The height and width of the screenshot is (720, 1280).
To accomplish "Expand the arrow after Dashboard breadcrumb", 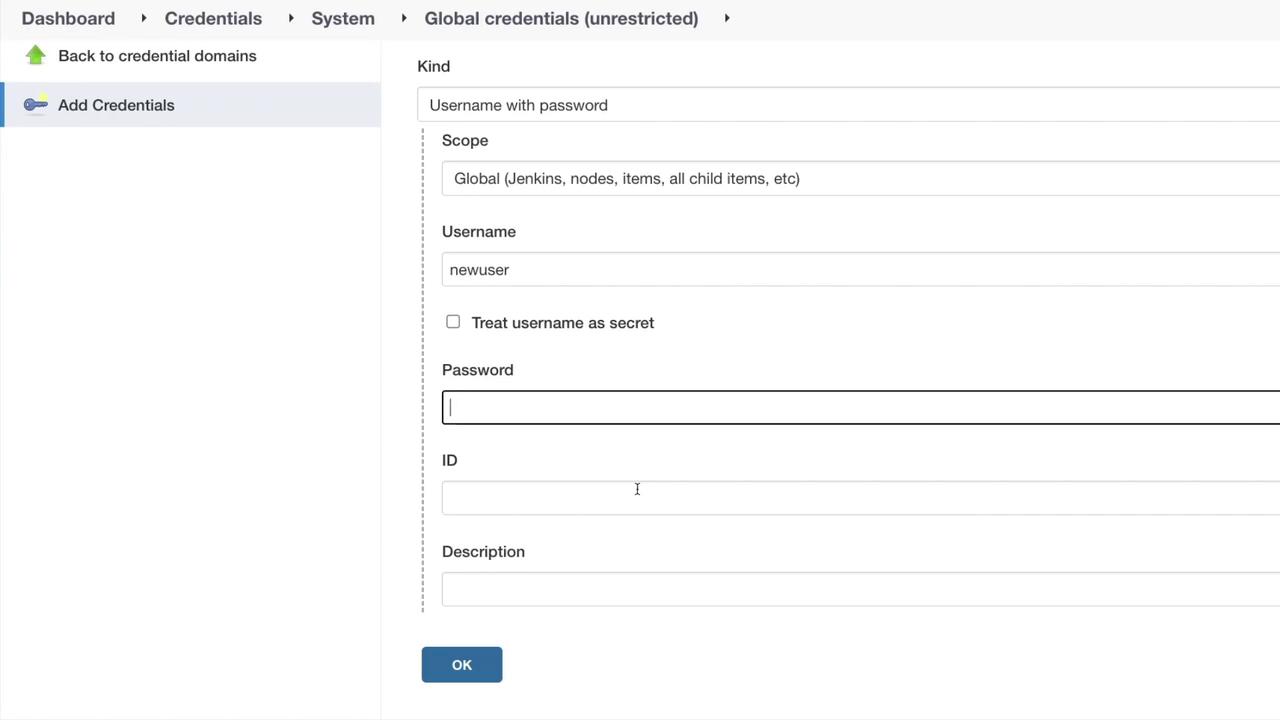I will point(144,18).
